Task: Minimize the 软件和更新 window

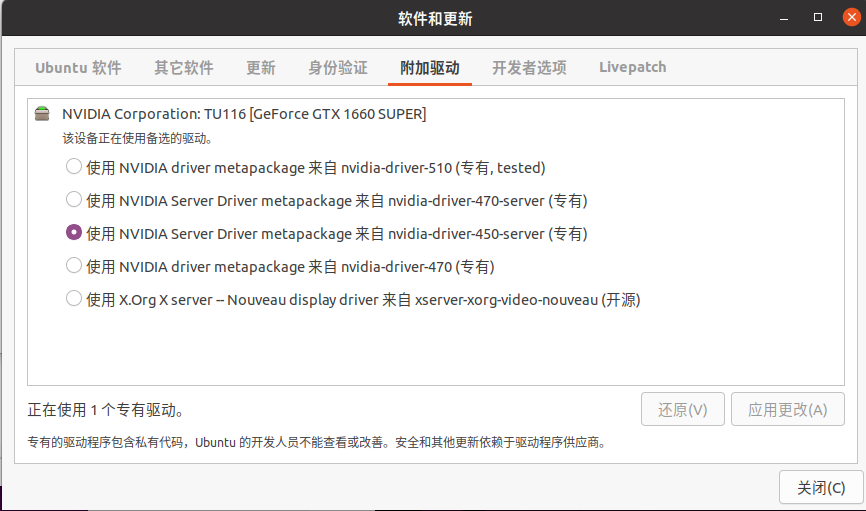Action: 784,18
